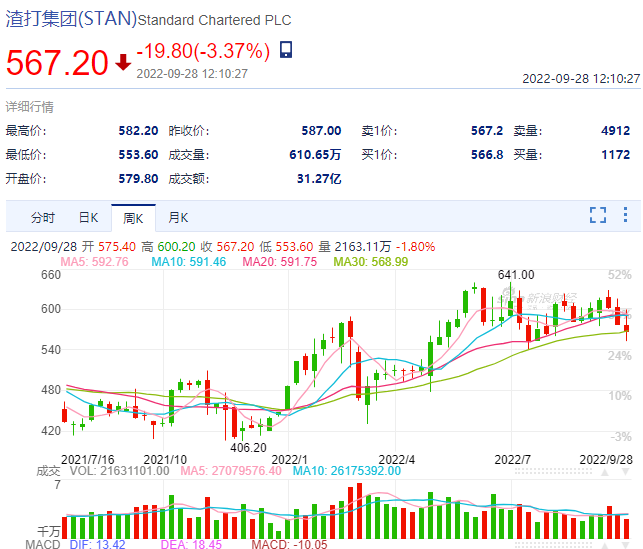Image resolution: width=643 pixels, height=549 pixels.
Task: Click the 641.00 high price marker
Action: pos(516,275)
